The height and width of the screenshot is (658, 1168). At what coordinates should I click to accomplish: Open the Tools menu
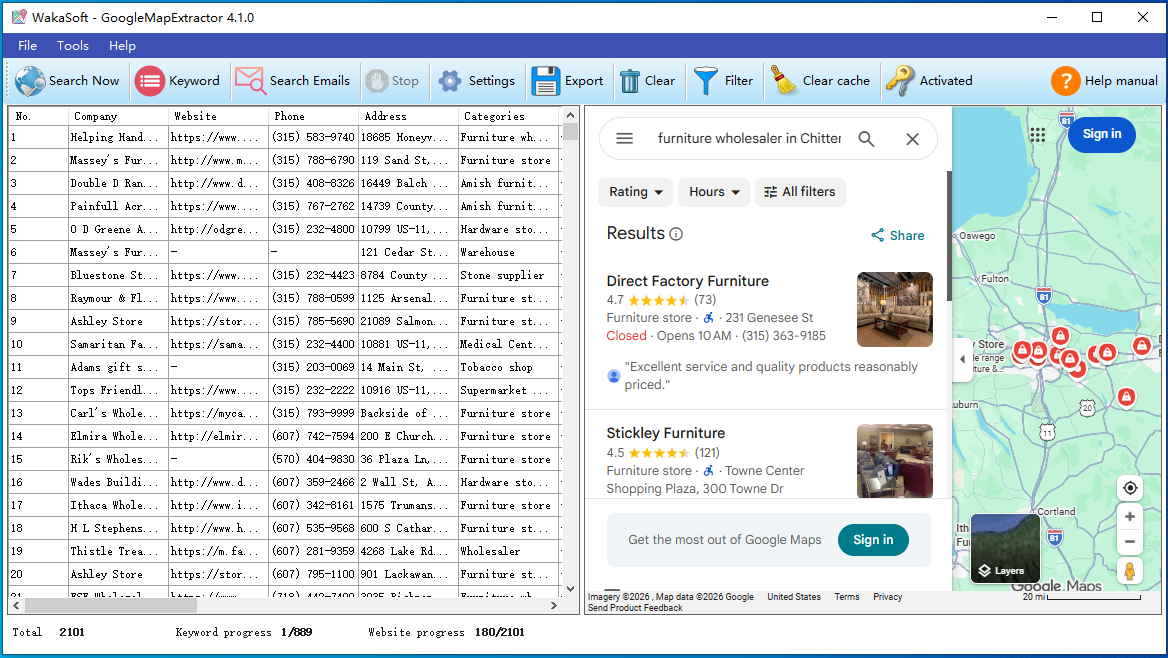pos(73,46)
